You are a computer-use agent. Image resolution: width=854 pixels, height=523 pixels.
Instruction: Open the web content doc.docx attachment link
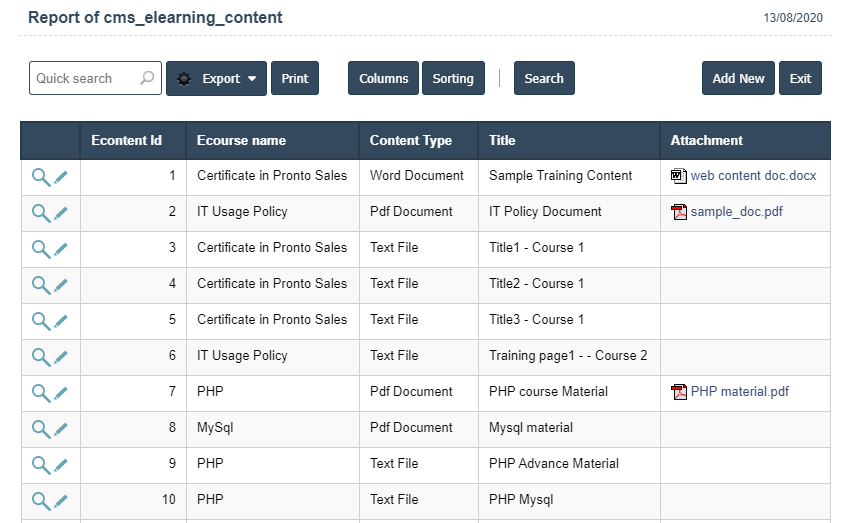click(753, 176)
